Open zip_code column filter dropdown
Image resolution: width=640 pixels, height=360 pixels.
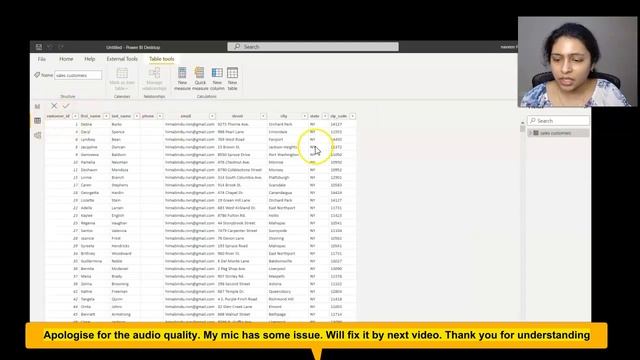352,116
